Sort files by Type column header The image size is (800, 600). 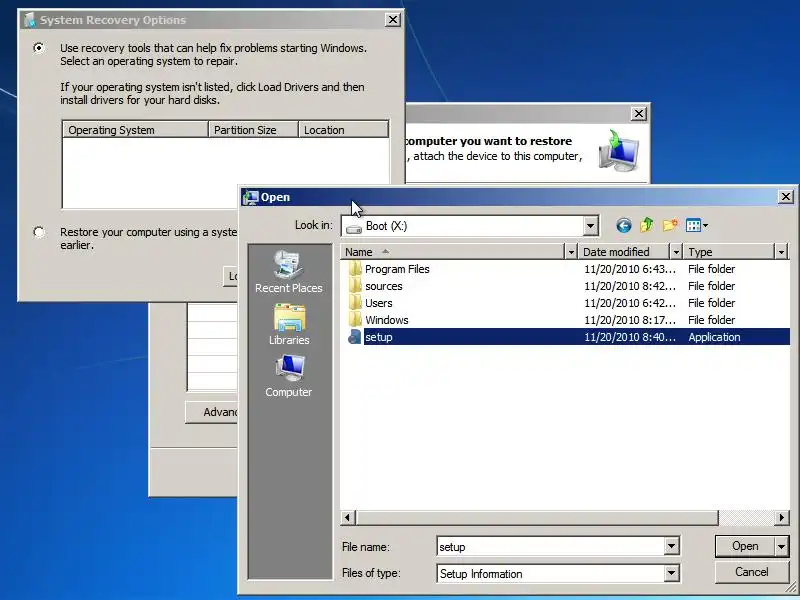729,252
